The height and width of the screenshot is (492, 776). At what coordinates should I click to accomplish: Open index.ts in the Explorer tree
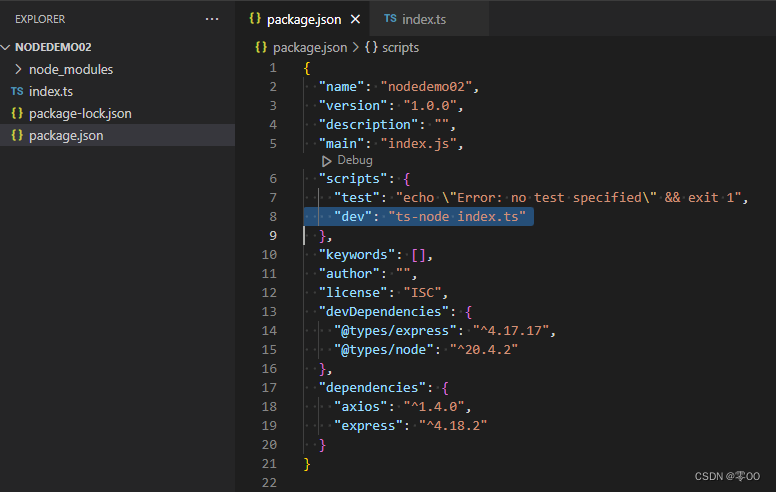click(50, 92)
